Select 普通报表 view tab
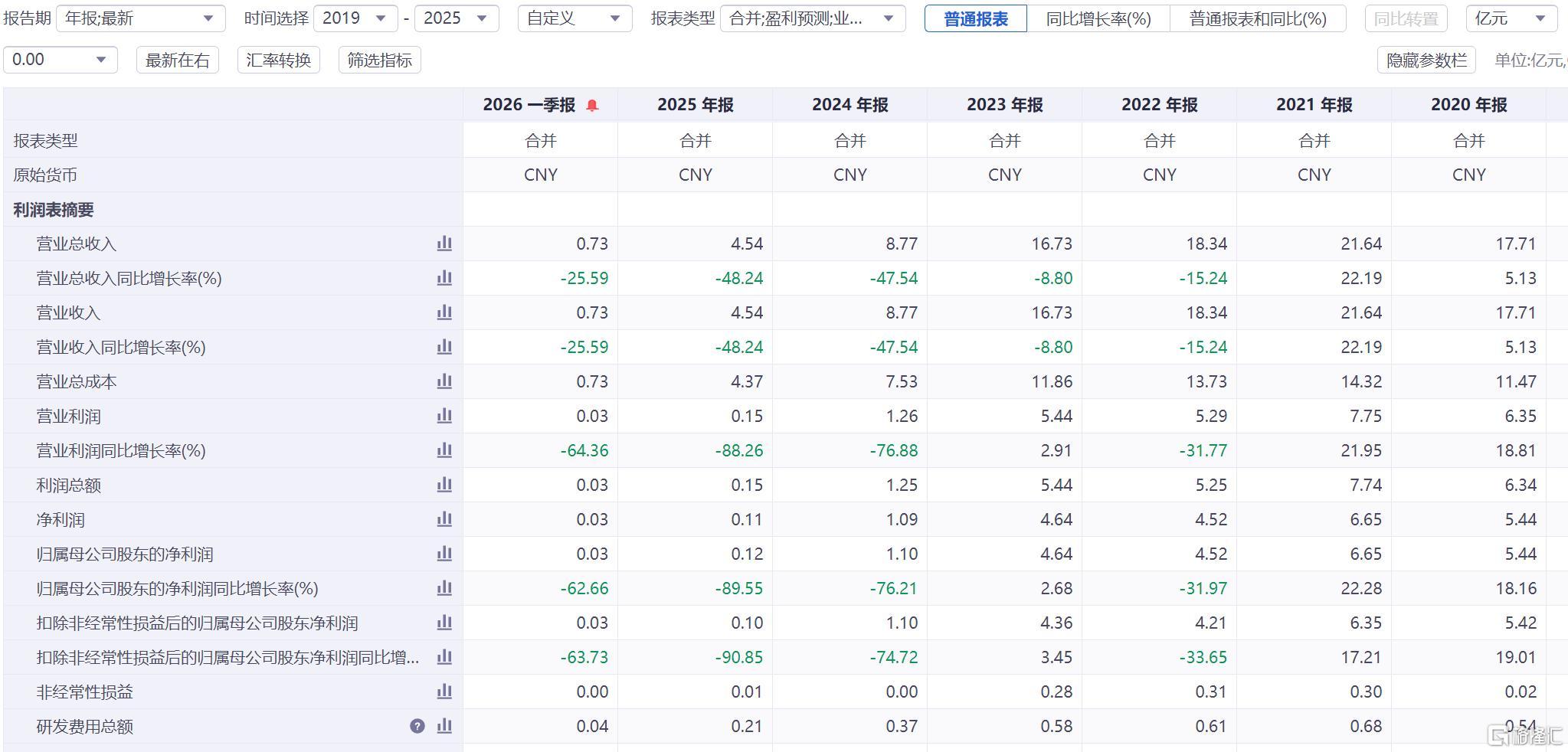 click(976, 18)
